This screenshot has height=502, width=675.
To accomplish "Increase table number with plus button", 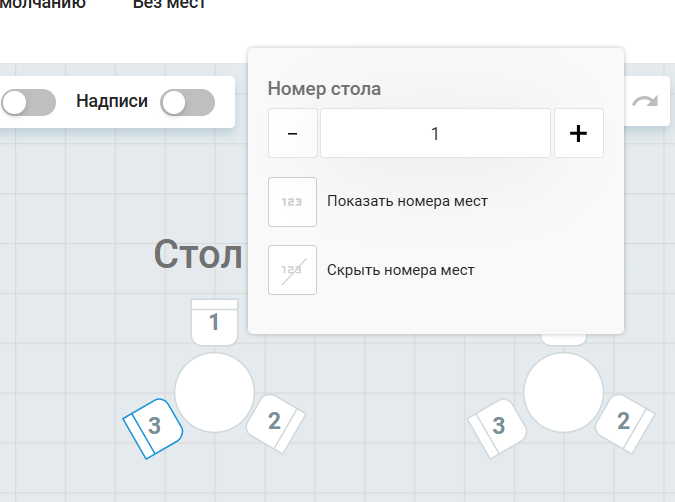I will click(579, 133).
